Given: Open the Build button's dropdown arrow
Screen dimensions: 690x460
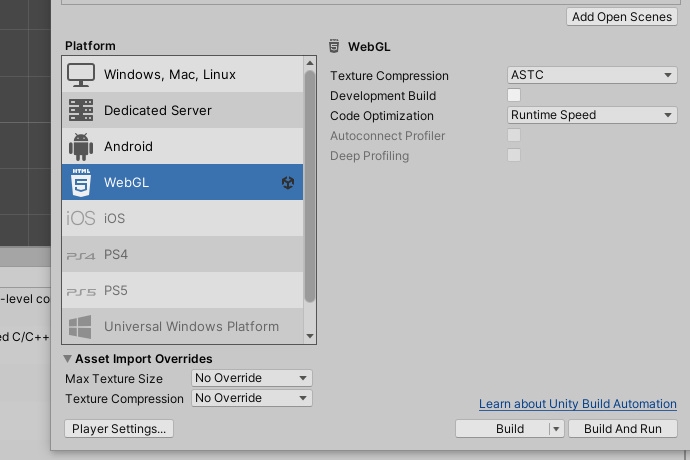Looking at the screenshot, I should tap(556, 429).
